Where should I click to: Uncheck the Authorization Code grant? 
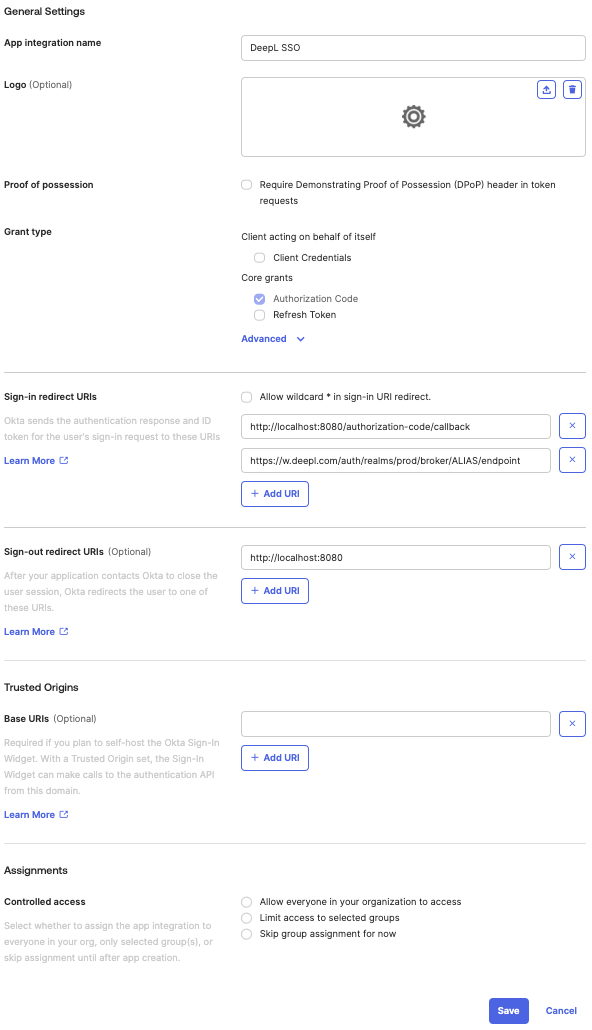259,298
